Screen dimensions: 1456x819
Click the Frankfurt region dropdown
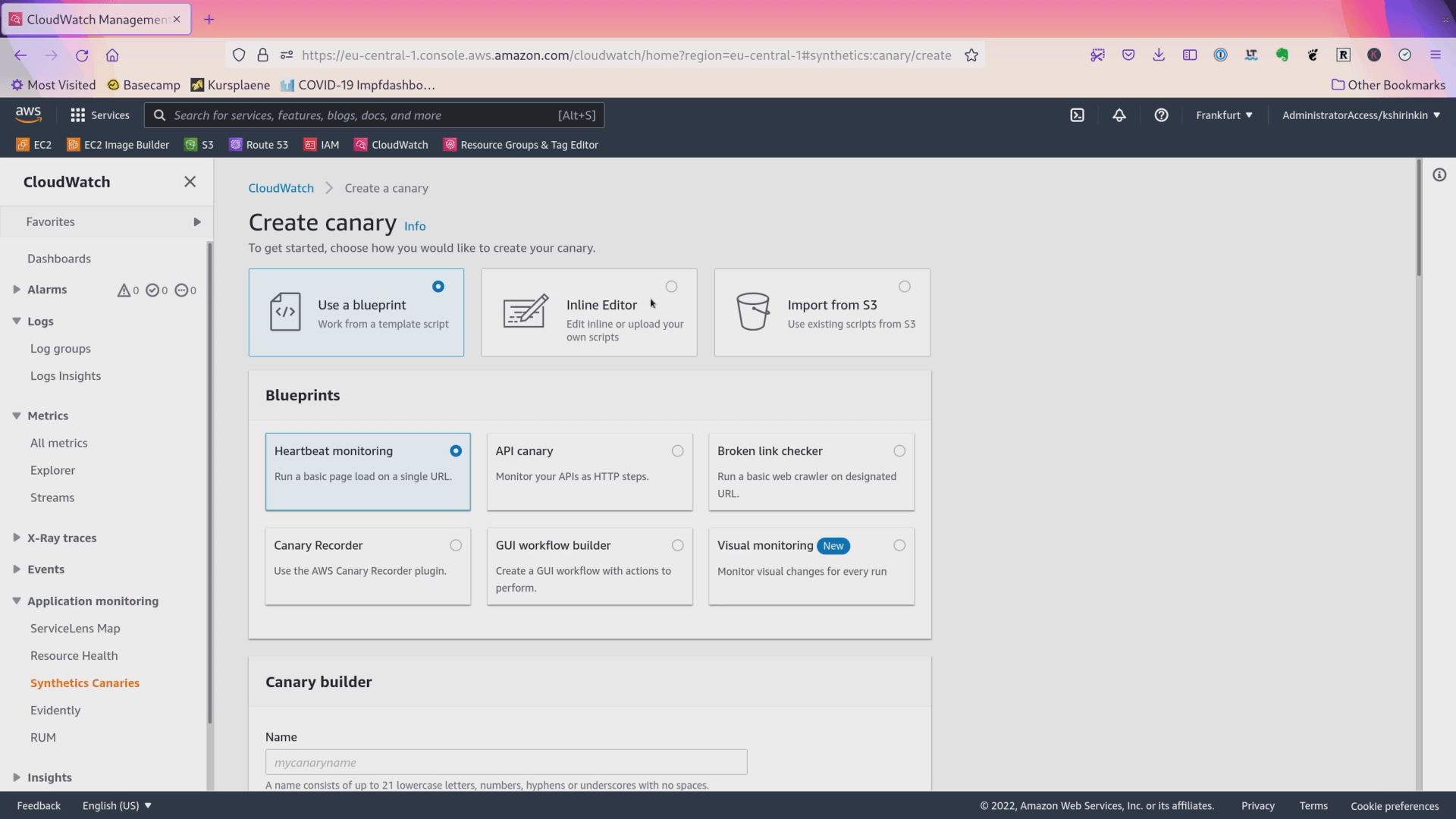click(x=1224, y=114)
